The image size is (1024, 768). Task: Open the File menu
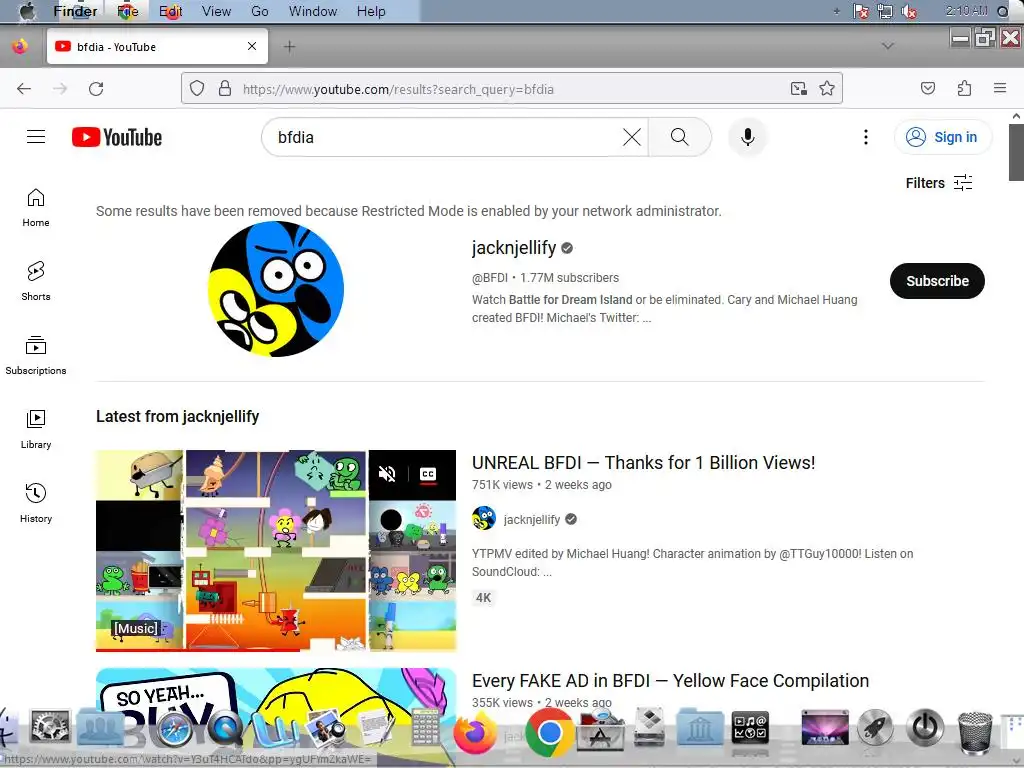click(x=128, y=11)
